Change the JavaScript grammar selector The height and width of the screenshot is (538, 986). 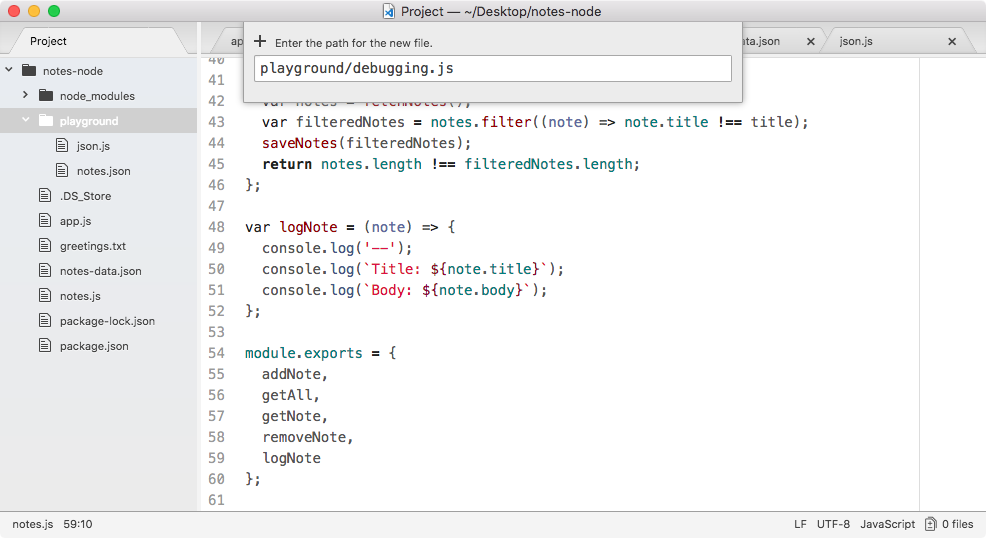tap(887, 524)
